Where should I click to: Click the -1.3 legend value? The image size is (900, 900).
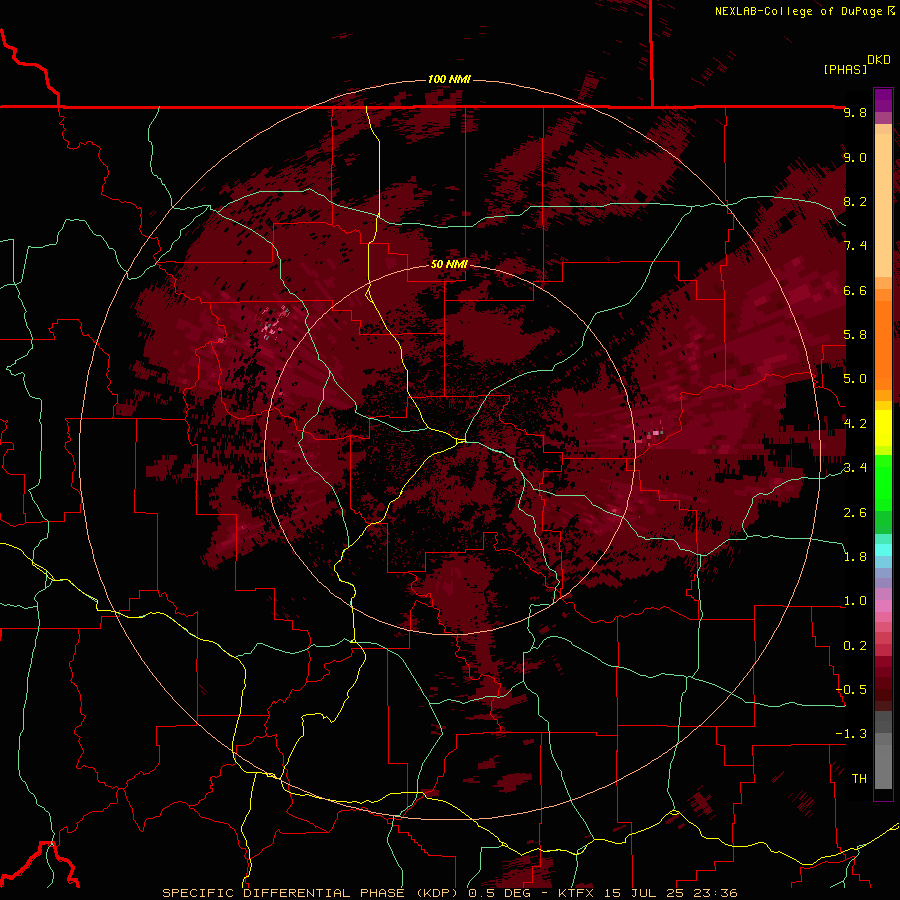(x=851, y=734)
